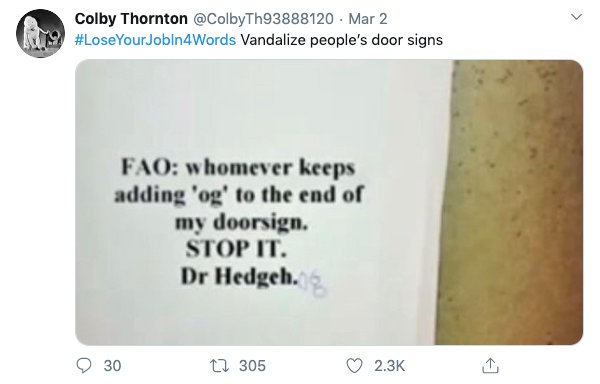Open Colby Thornton's profile avatar
Screen dimensions: 600x384
tap(41, 34)
